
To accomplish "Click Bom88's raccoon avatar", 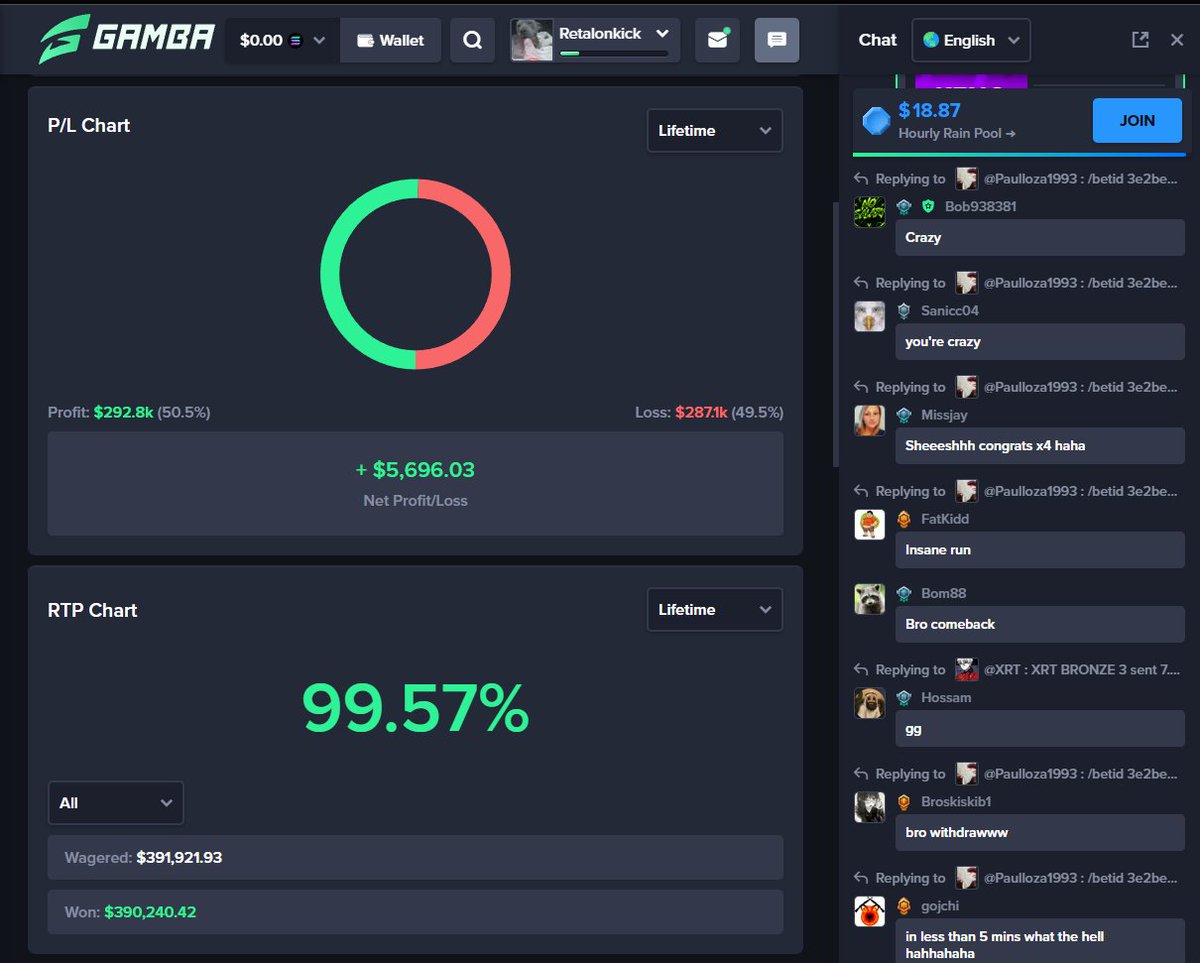I will 870,598.
